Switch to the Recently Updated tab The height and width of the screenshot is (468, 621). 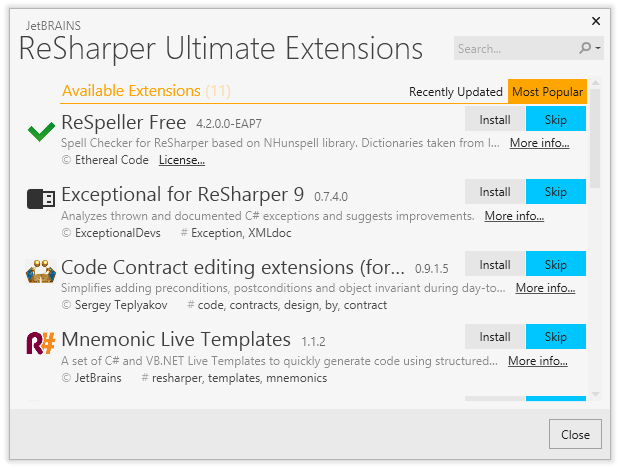[x=455, y=92]
